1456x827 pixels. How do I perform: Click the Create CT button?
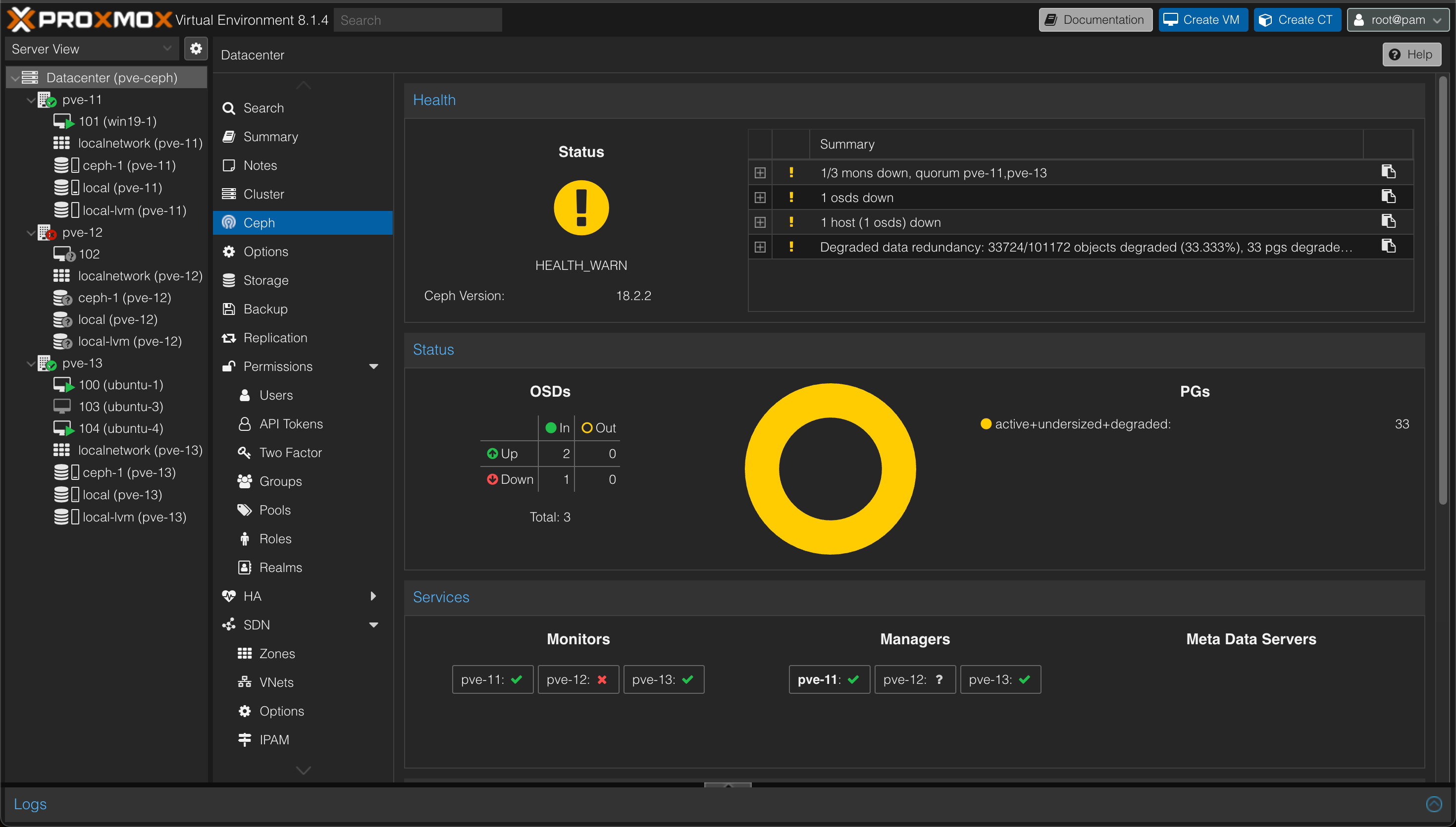click(1297, 20)
